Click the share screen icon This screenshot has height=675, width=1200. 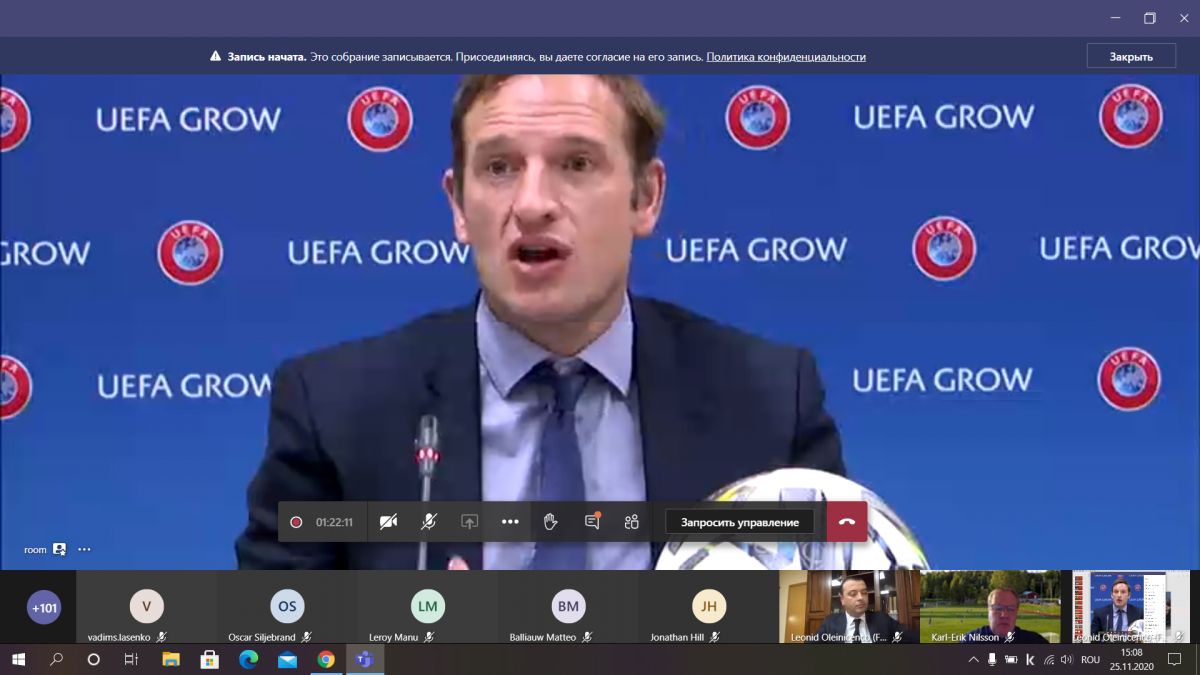click(x=469, y=522)
